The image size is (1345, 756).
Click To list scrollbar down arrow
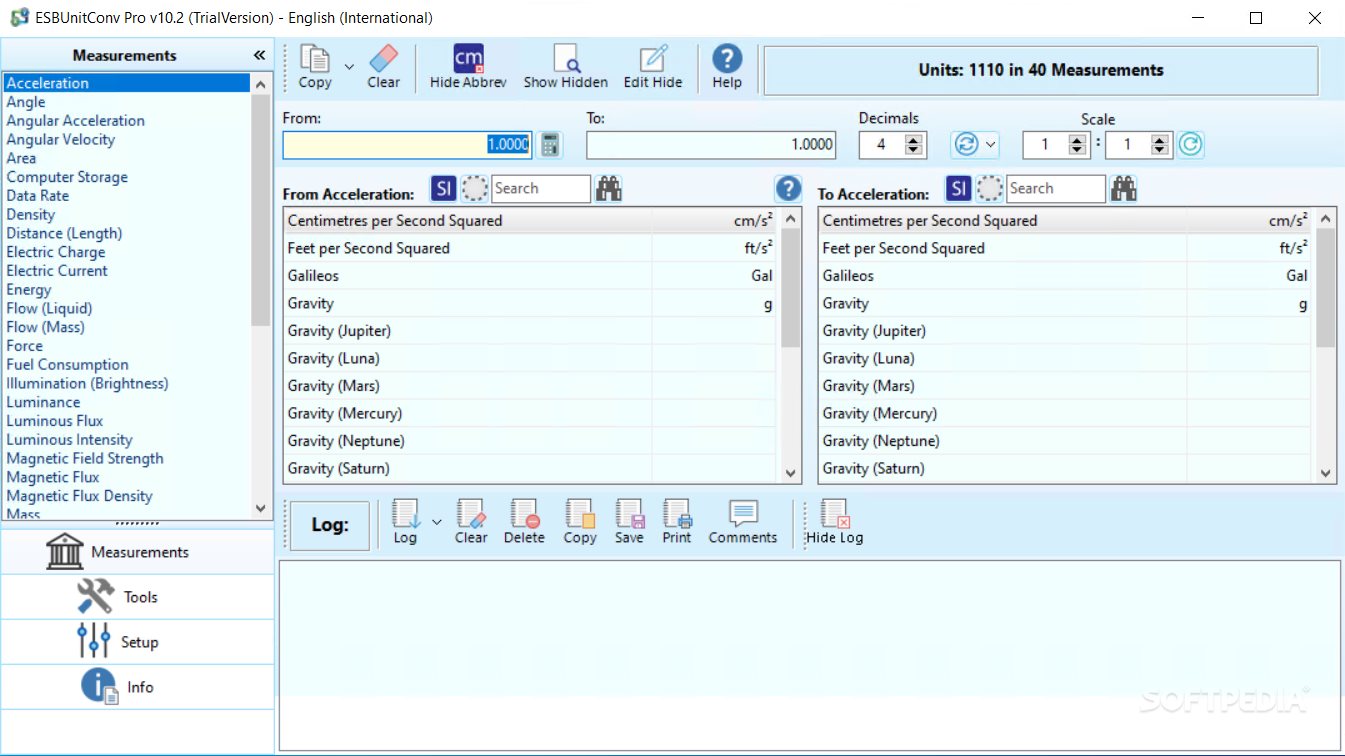(x=1326, y=474)
